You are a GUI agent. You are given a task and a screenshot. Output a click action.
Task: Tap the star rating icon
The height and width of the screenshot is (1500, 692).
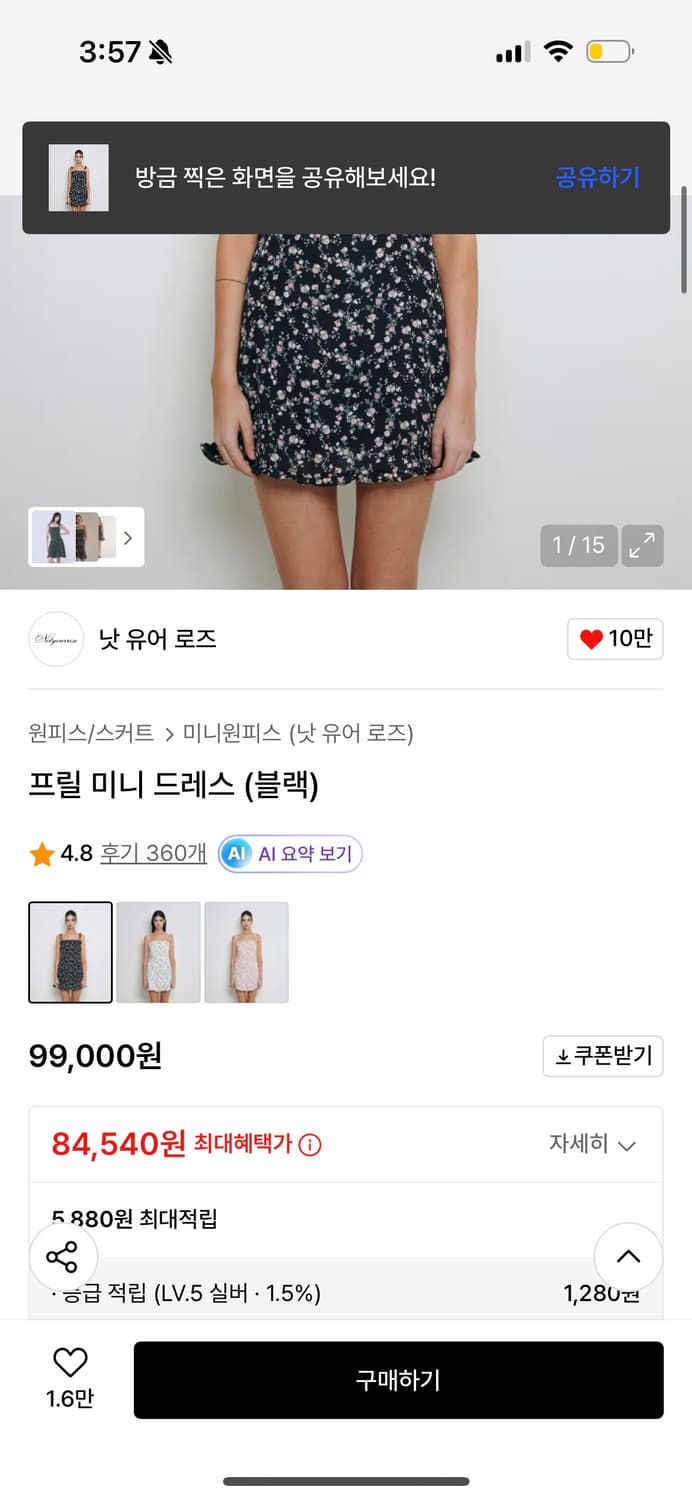41,854
